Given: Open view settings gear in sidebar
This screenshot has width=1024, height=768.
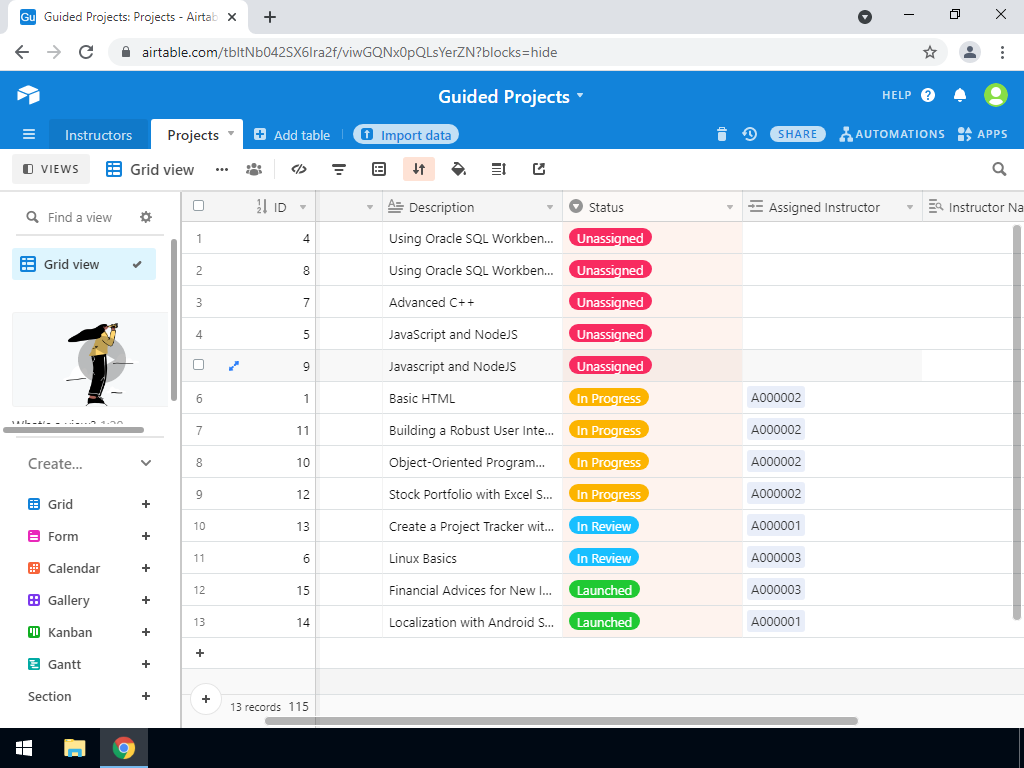Looking at the screenshot, I should point(146,217).
